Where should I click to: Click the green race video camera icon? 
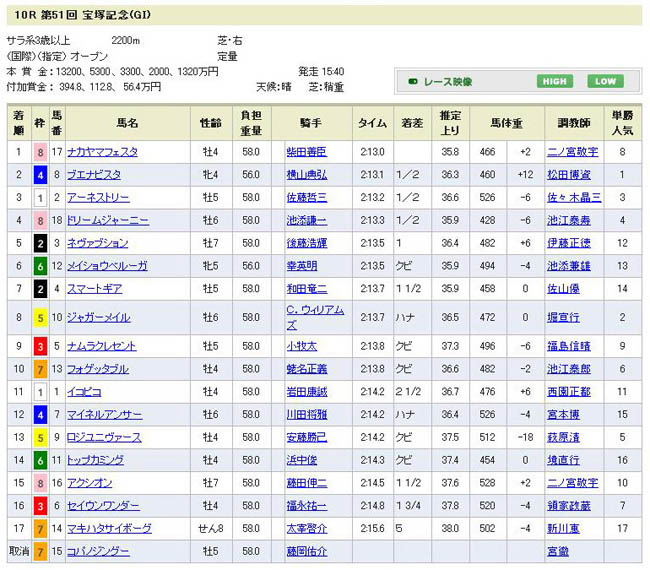click(411, 82)
